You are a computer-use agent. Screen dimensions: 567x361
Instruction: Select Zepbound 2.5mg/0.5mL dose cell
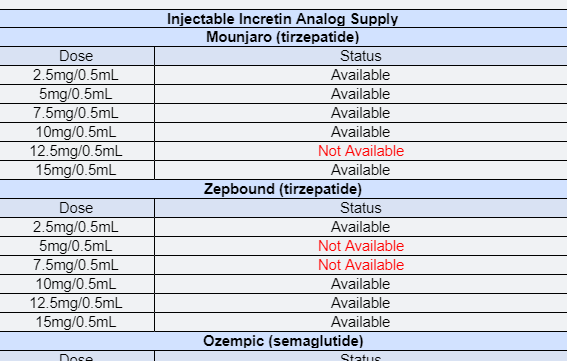(76, 227)
